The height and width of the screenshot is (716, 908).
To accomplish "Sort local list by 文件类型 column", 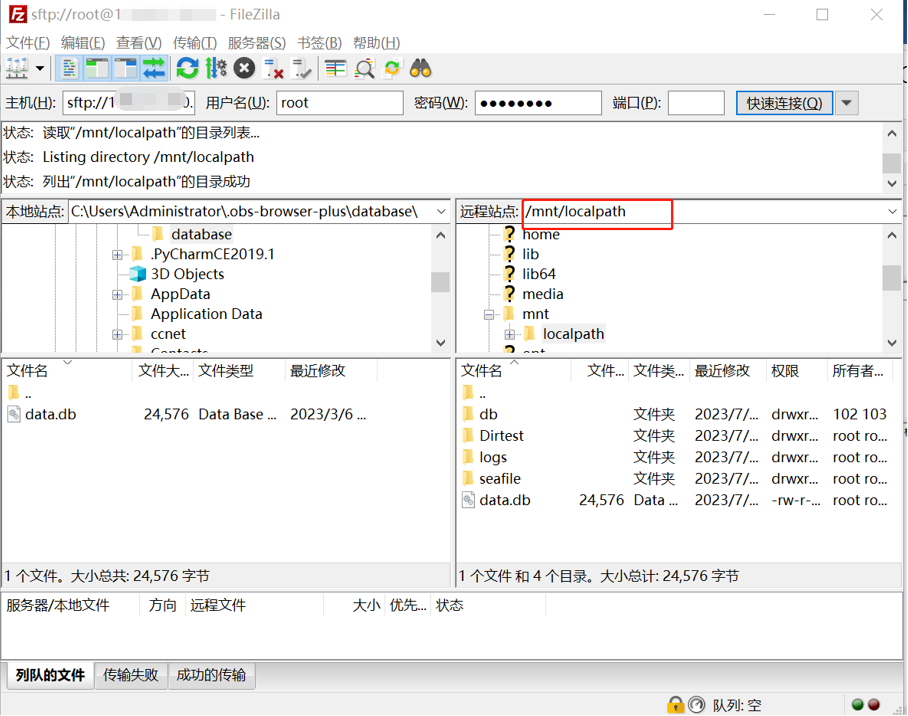I will [239, 371].
